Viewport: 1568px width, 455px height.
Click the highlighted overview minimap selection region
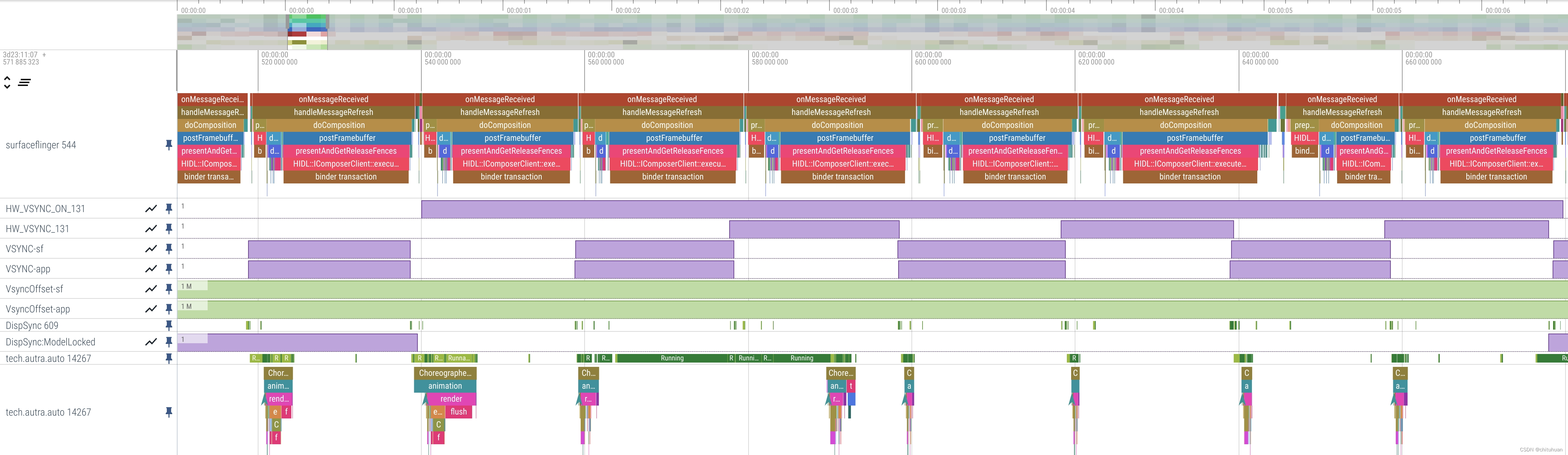point(308,32)
